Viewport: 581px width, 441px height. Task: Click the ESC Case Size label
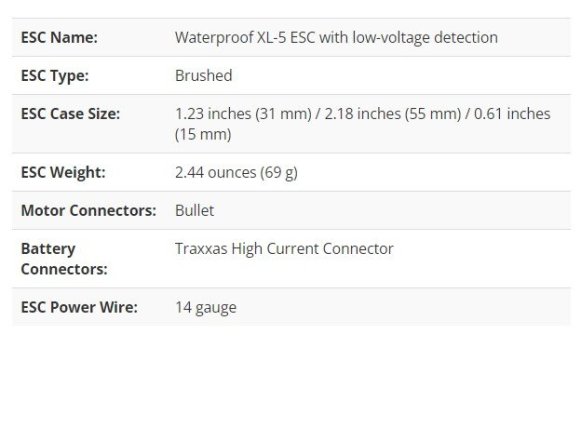[x=70, y=114]
